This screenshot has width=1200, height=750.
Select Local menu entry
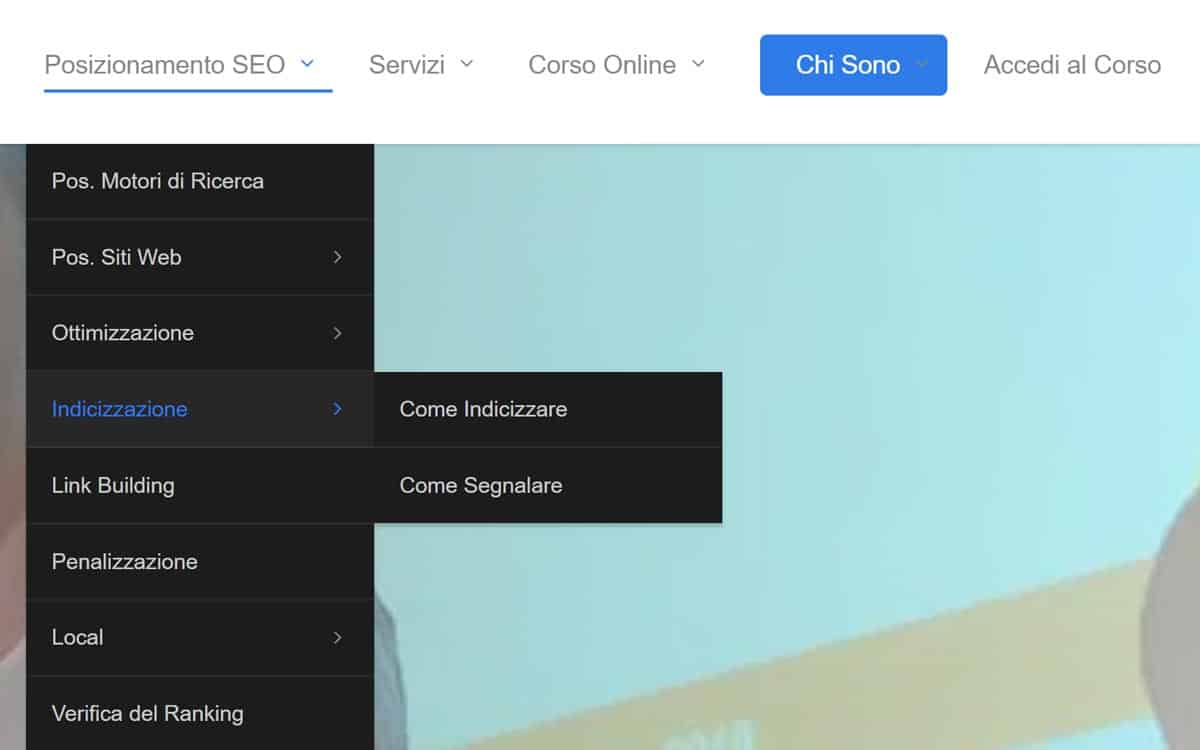(200, 637)
